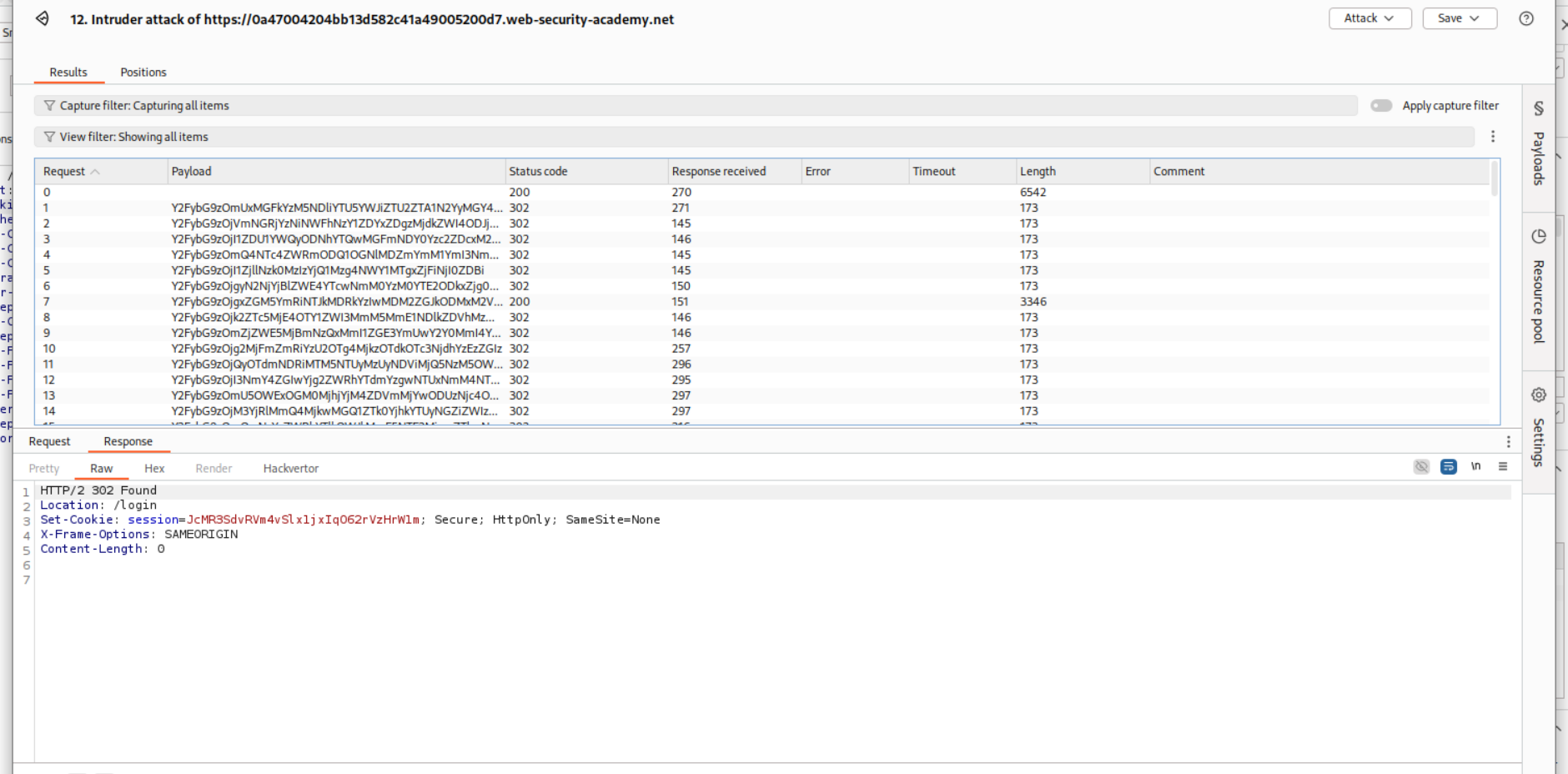The width and height of the screenshot is (1568, 774).
Task: Open the Resource pool side panel
Action: [1539, 286]
